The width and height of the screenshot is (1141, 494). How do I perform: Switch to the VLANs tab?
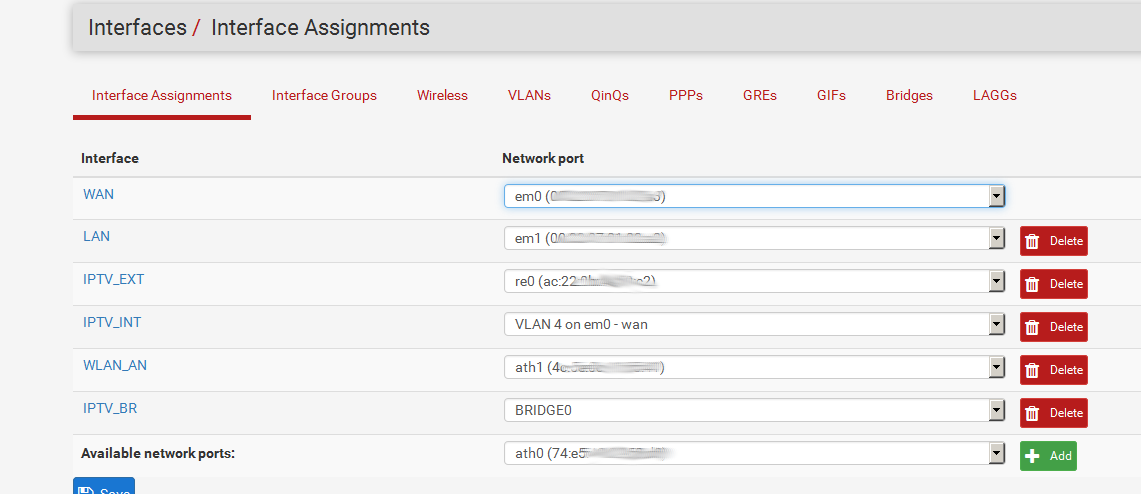529,95
